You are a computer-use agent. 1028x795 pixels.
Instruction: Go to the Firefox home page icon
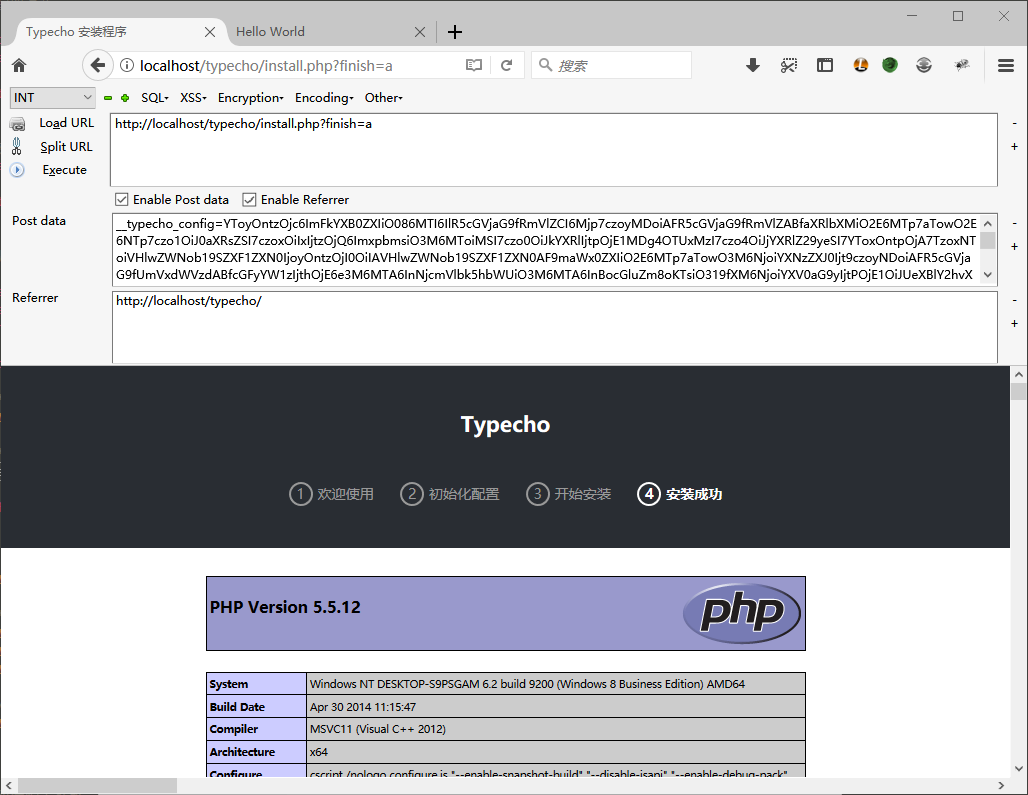(x=19, y=65)
